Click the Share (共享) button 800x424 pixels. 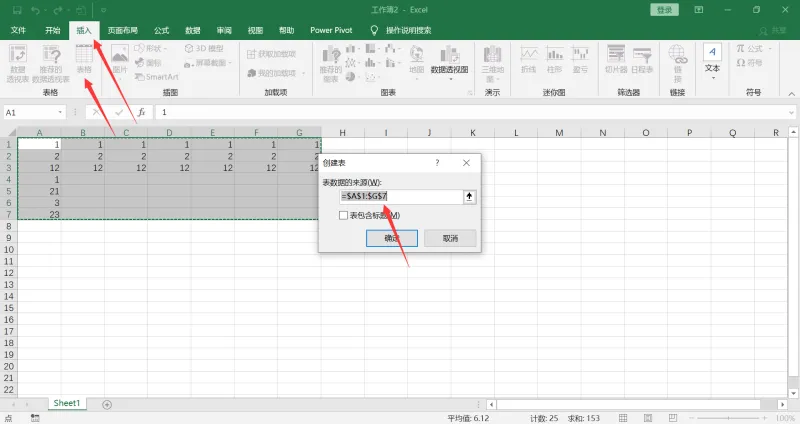[x=773, y=31]
